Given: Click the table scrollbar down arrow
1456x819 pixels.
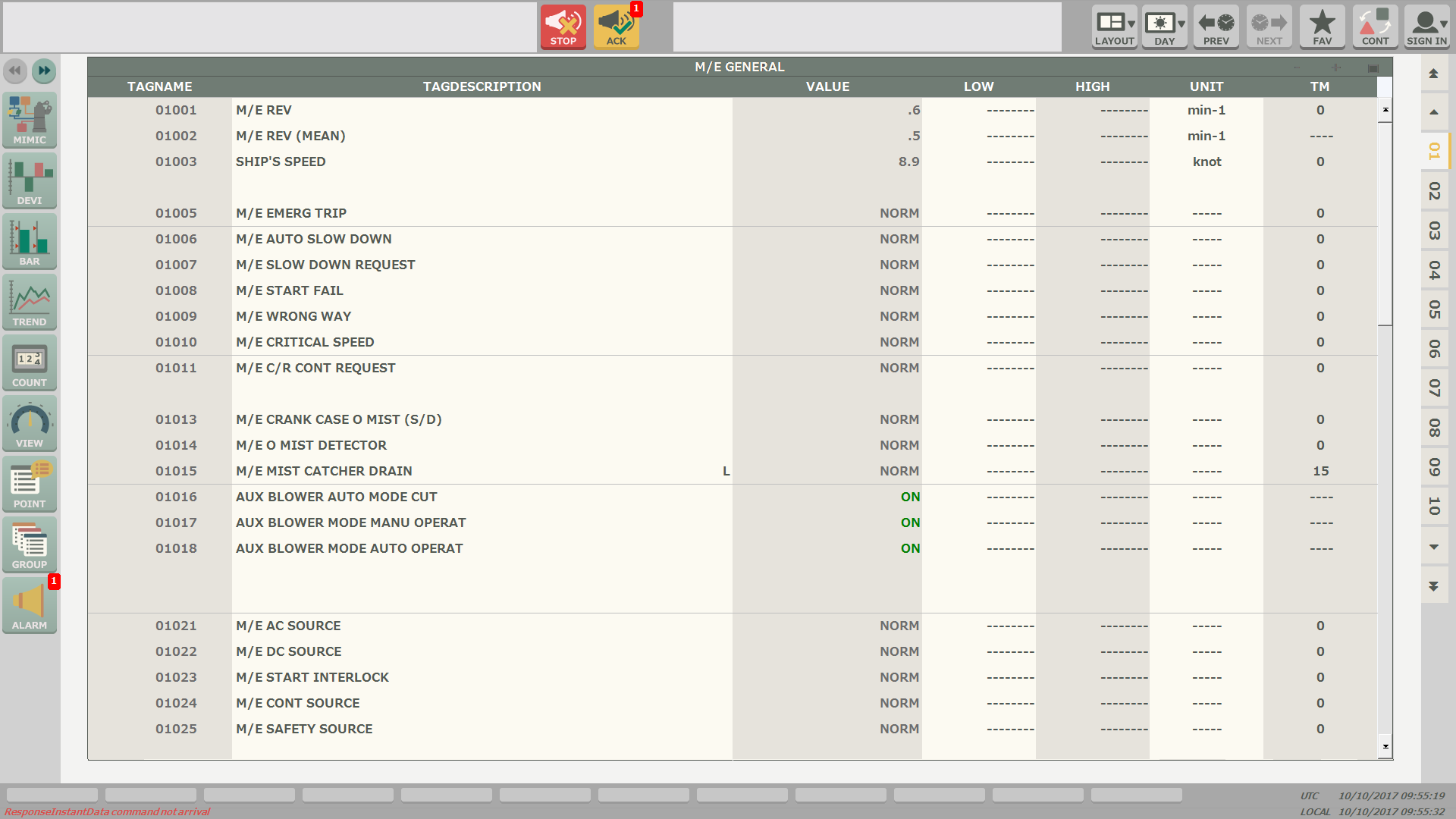Looking at the screenshot, I should coord(1385,746).
